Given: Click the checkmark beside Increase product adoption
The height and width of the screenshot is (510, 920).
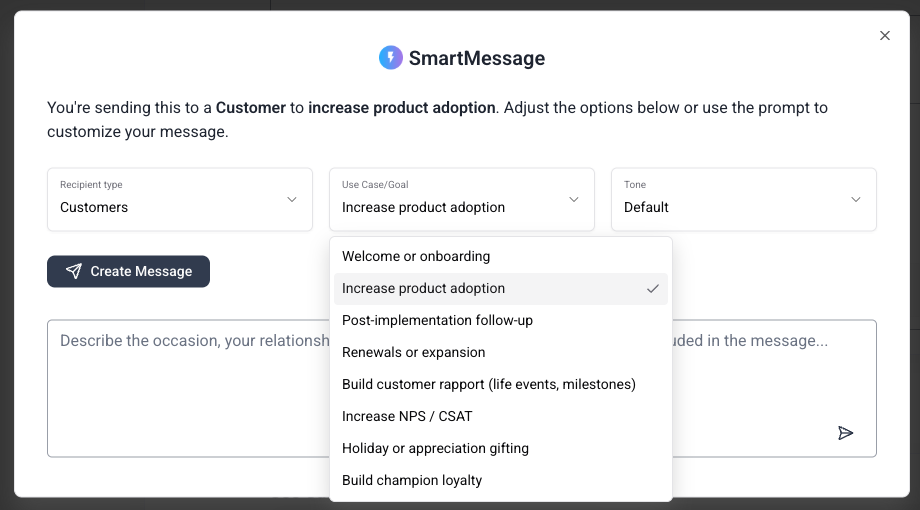Looking at the screenshot, I should coord(652,289).
